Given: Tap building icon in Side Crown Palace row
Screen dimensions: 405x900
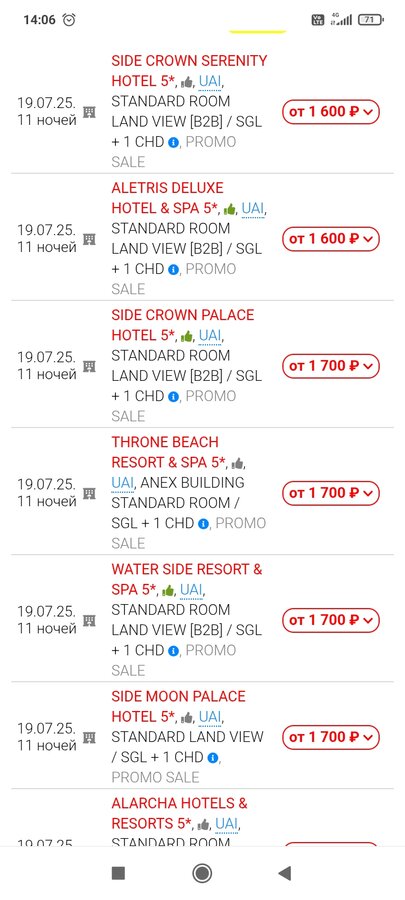Looking at the screenshot, I should coord(89,366).
